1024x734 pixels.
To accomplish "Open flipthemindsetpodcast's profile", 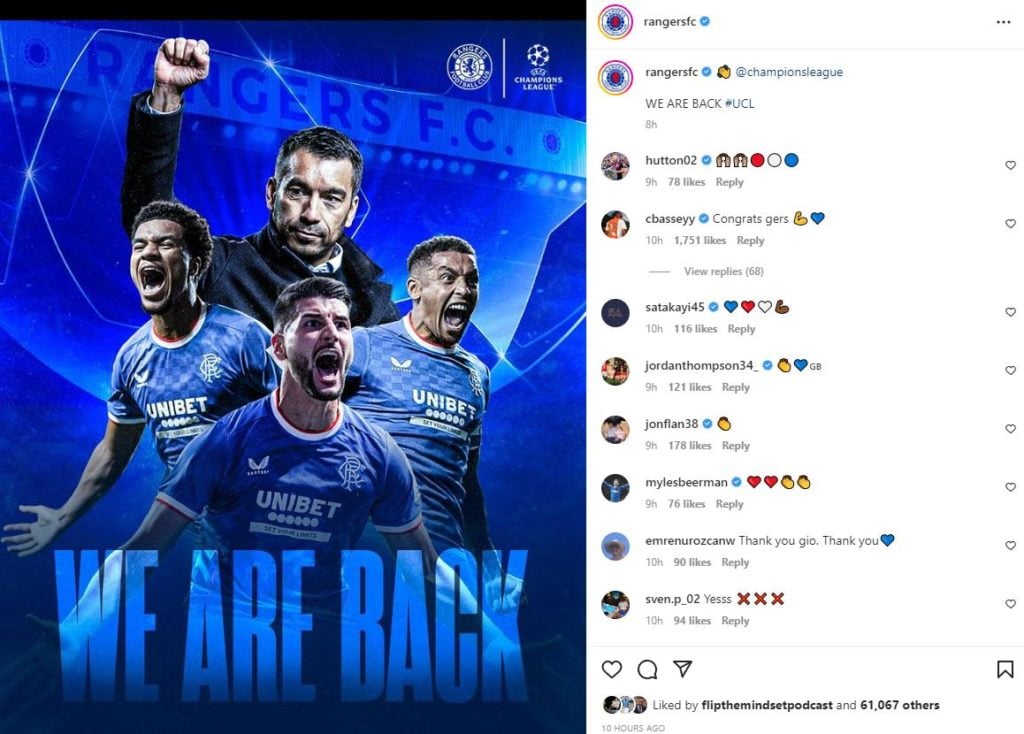I will tap(767, 705).
